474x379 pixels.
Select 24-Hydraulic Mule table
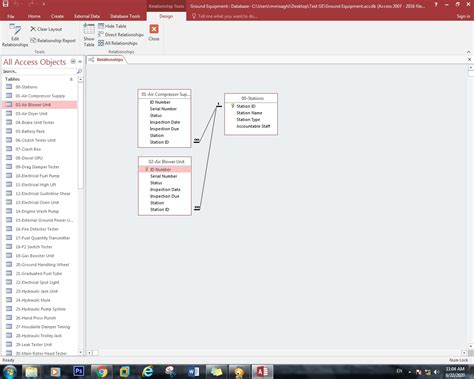tap(39, 300)
